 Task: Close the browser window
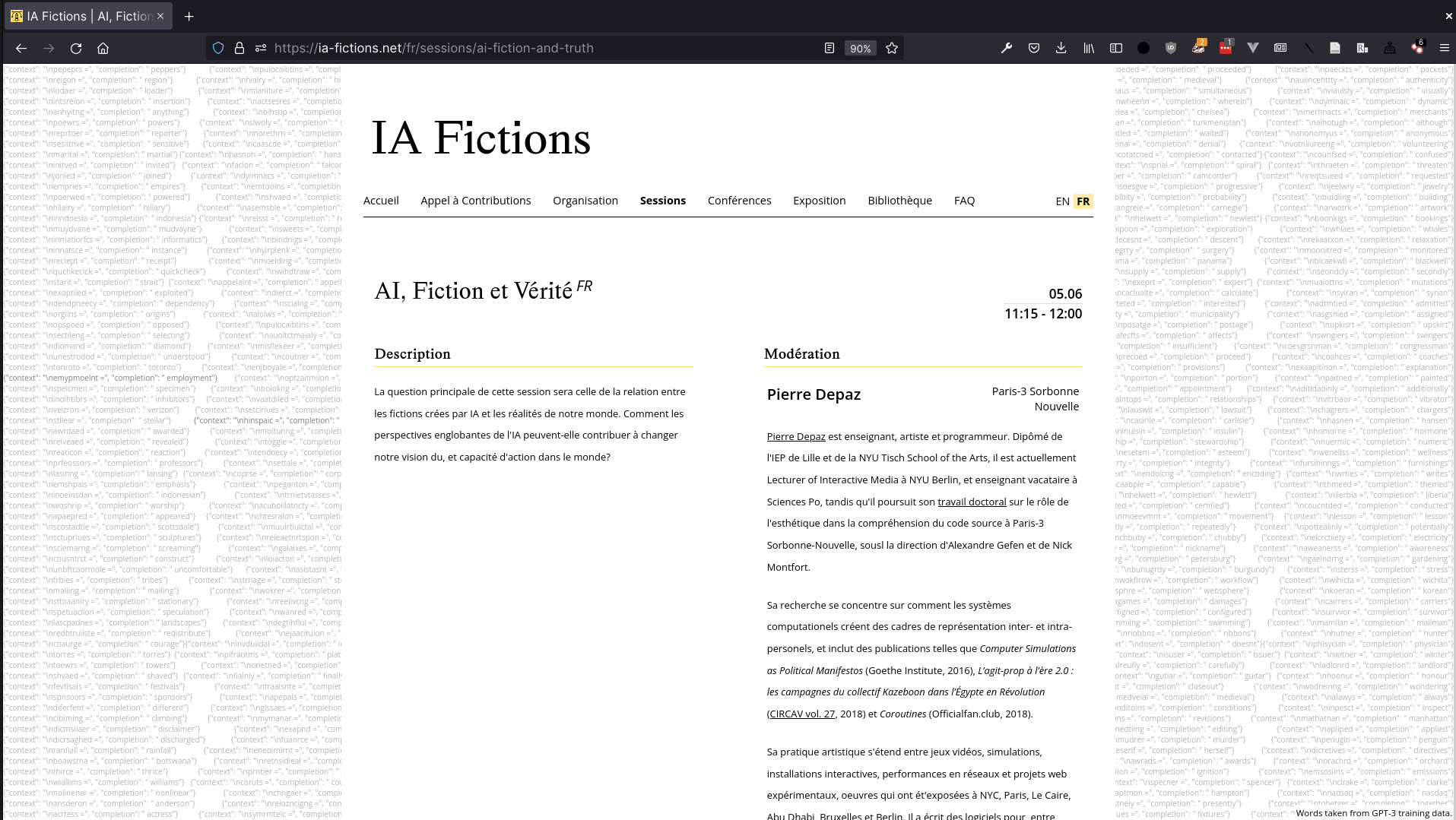click(1448, 16)
